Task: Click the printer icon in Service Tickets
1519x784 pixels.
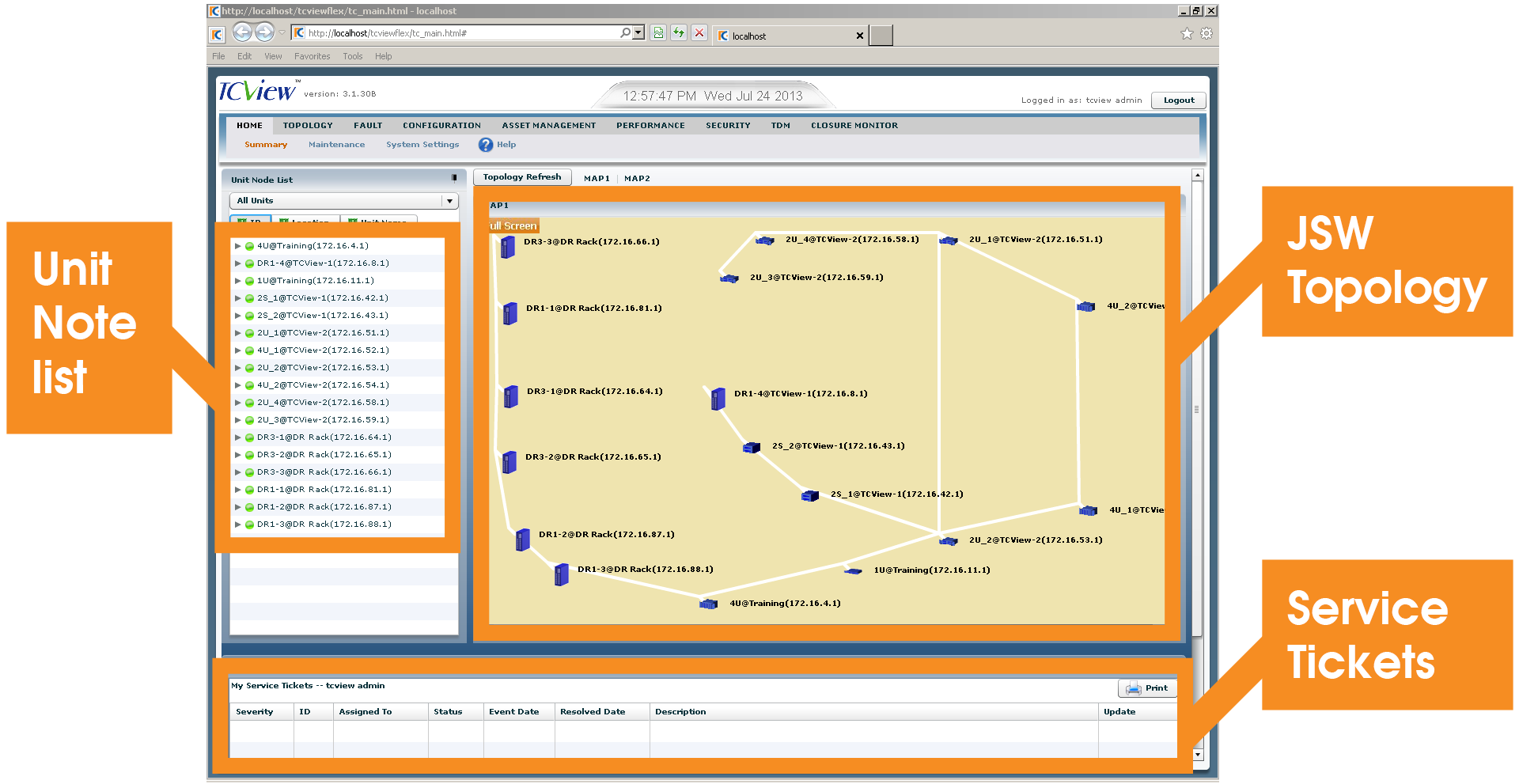Action: point(1133,688)
